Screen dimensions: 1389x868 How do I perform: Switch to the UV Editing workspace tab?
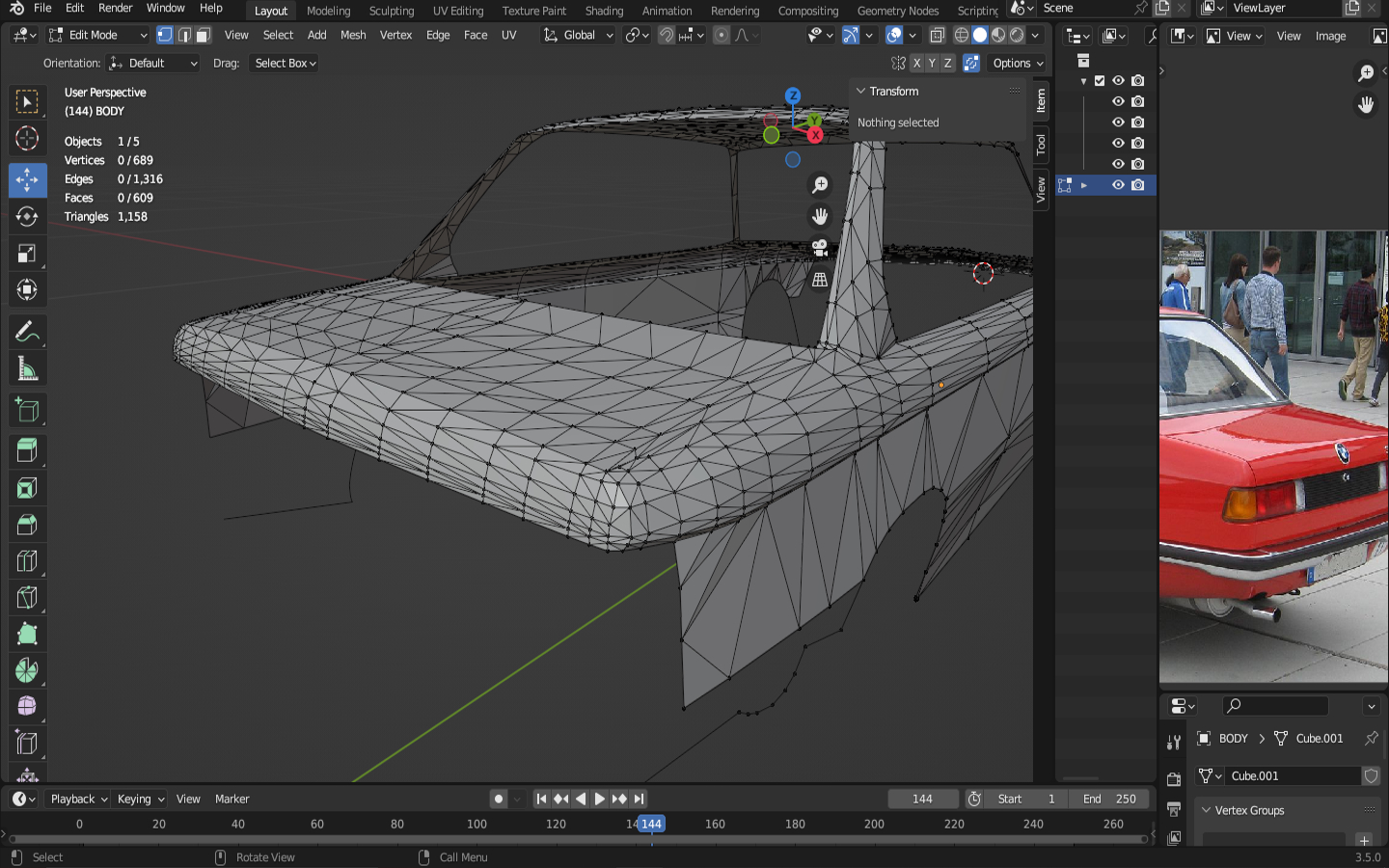tap(457, 11)
